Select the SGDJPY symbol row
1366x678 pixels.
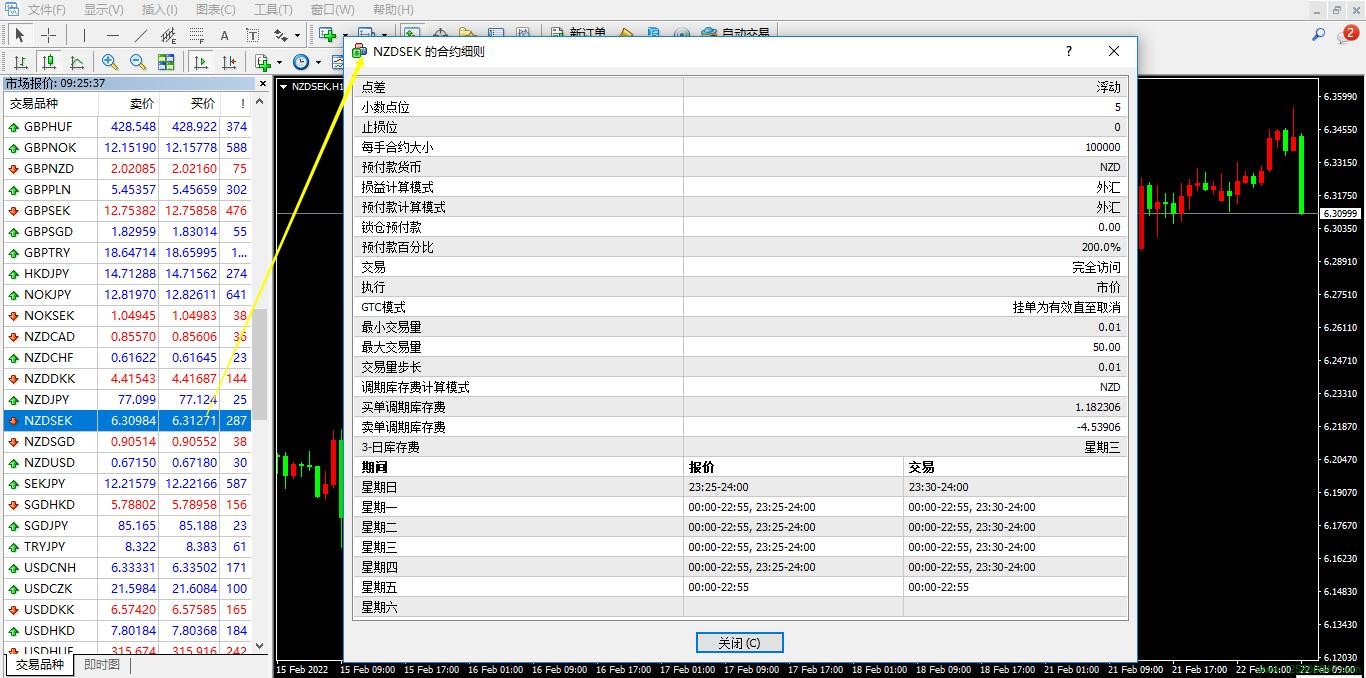click(127, 526)
